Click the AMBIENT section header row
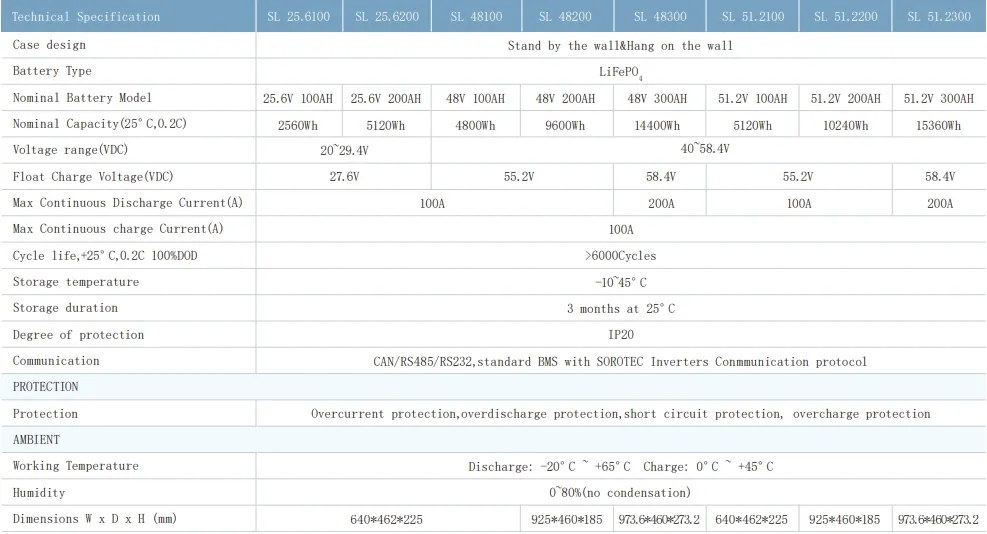Viewport: 987px width, 534px height. click(37, 440)
